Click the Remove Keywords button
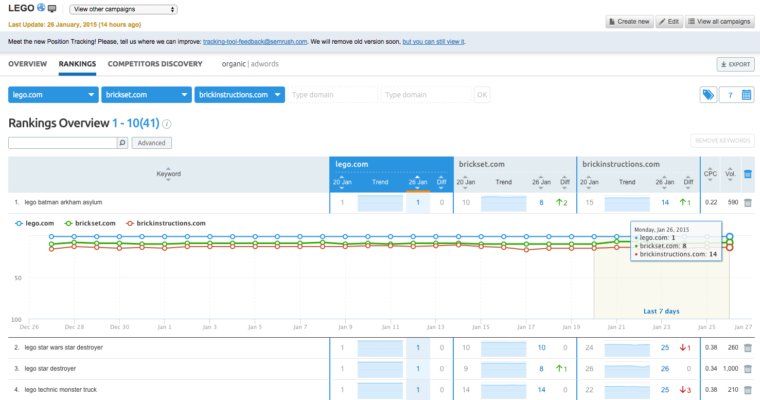 point(722,141)
